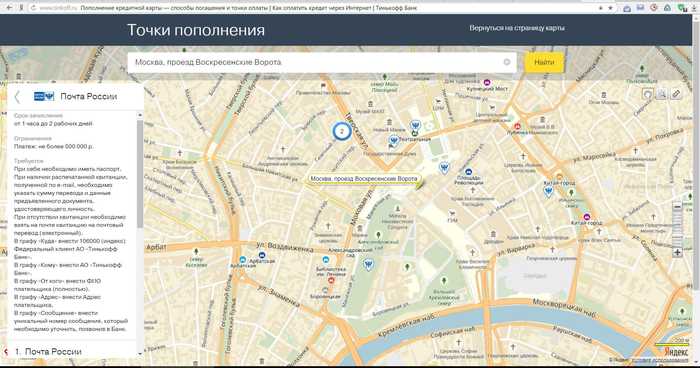Click the browser address bar page title

click(x=249, y=8)
